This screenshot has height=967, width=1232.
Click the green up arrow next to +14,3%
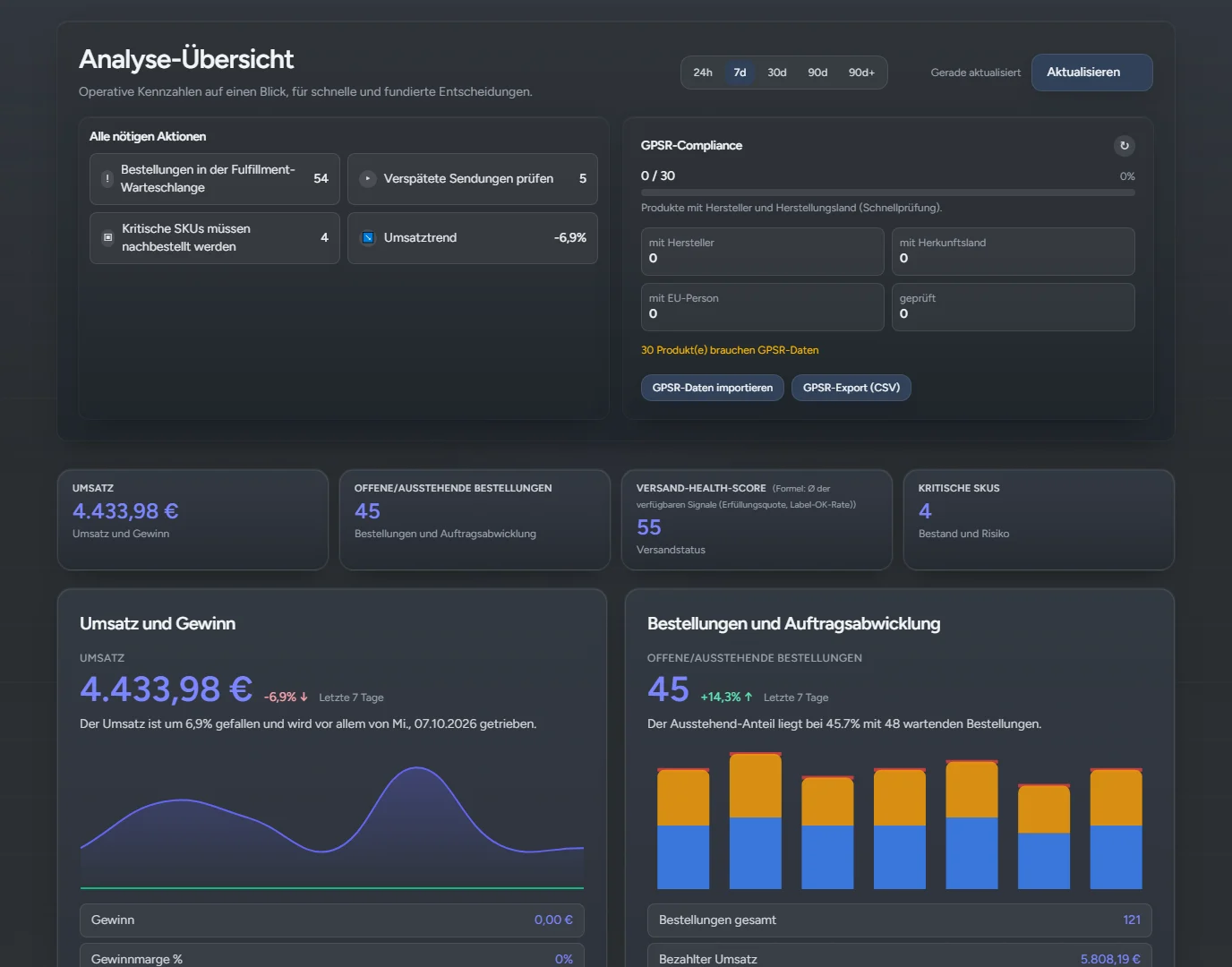(749, 697)
